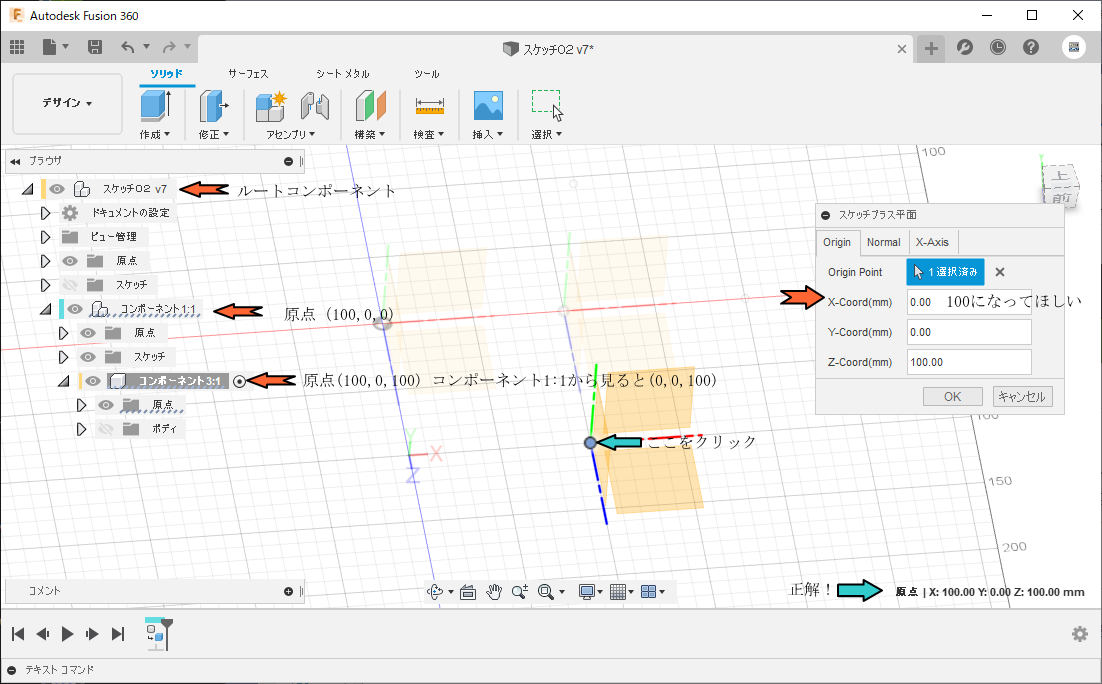Toggle visibility of root スケッチ02 v7

coord(57,189)
